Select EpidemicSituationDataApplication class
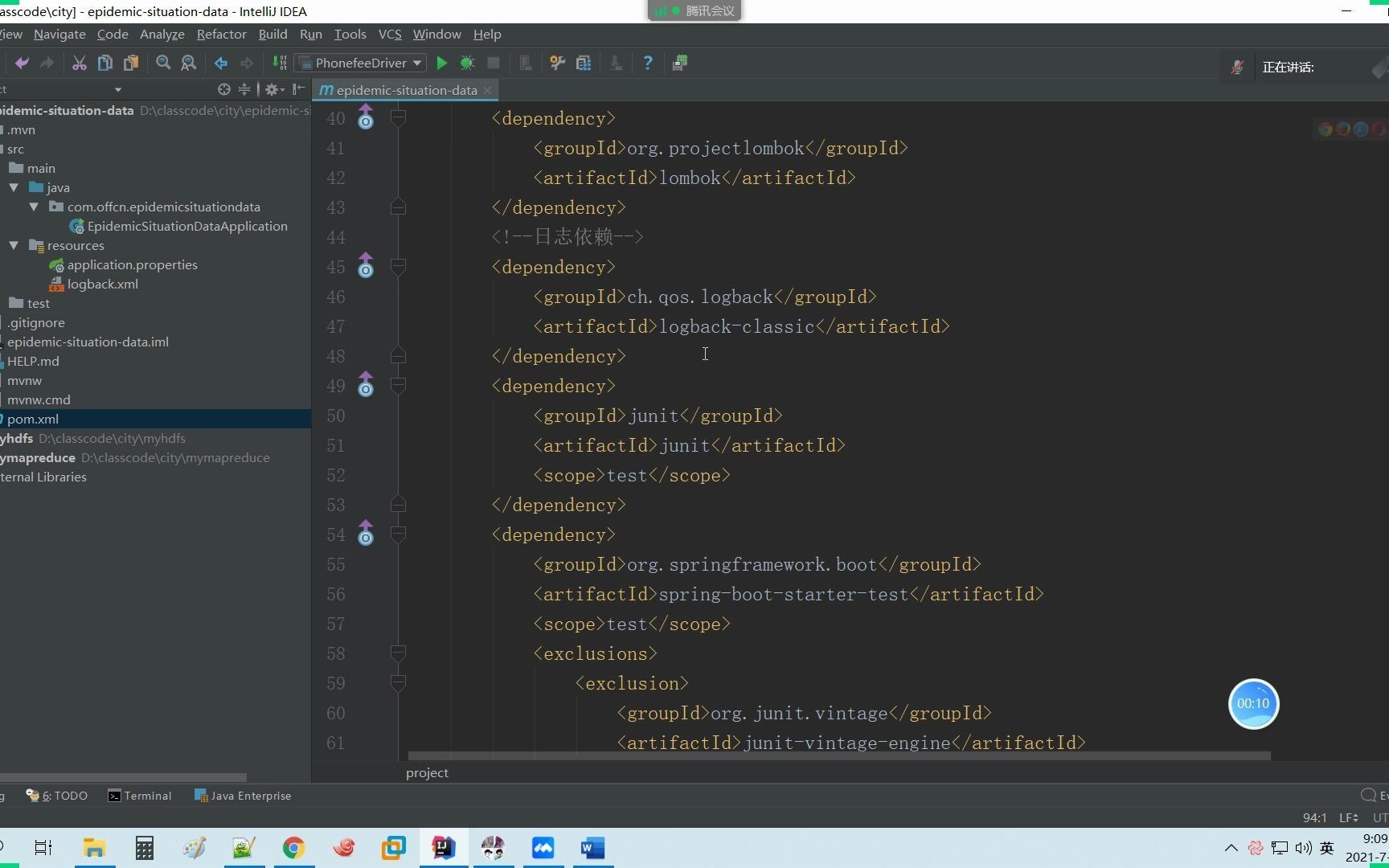Viewport: 1389px width, 868px height. click(x=187, y=226)
